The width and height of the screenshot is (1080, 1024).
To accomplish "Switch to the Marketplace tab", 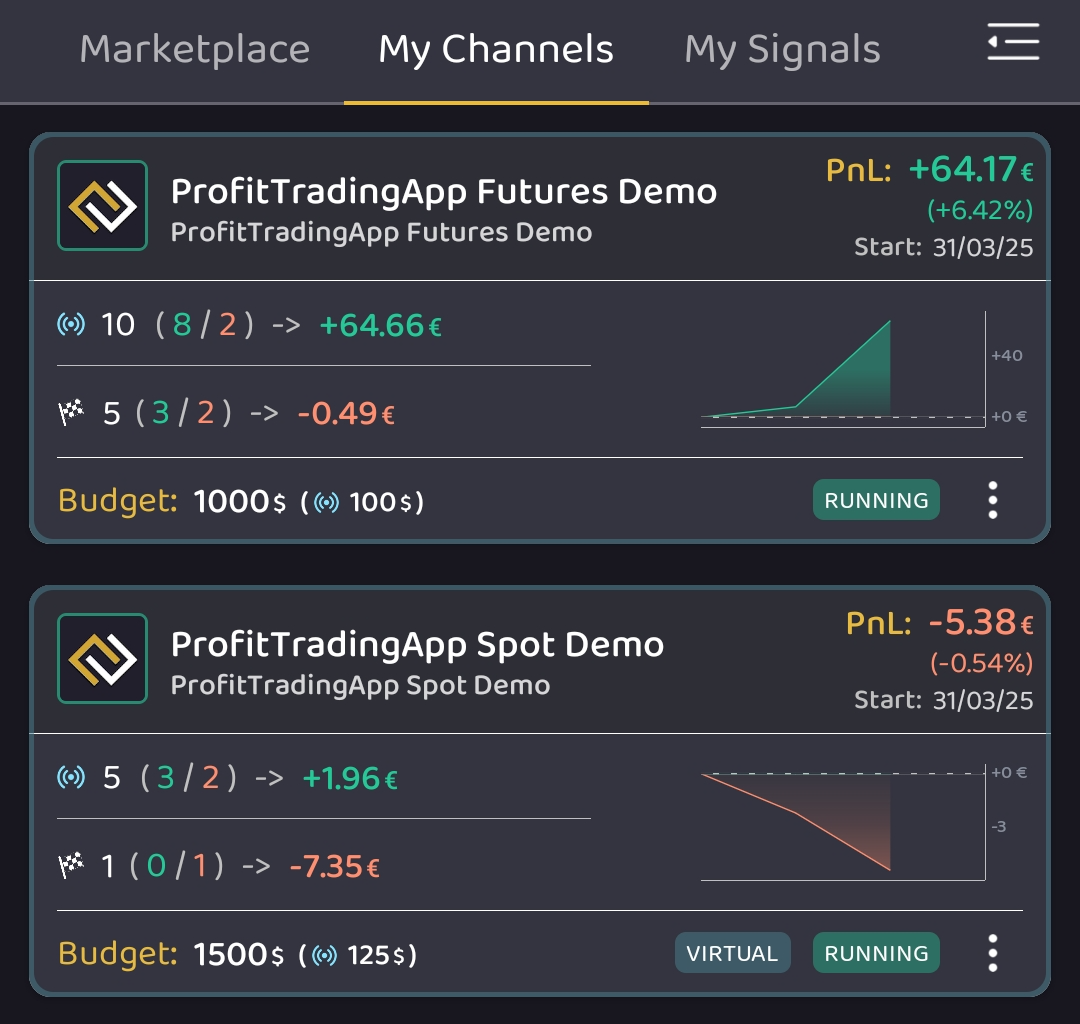I will tap(195, 48).
